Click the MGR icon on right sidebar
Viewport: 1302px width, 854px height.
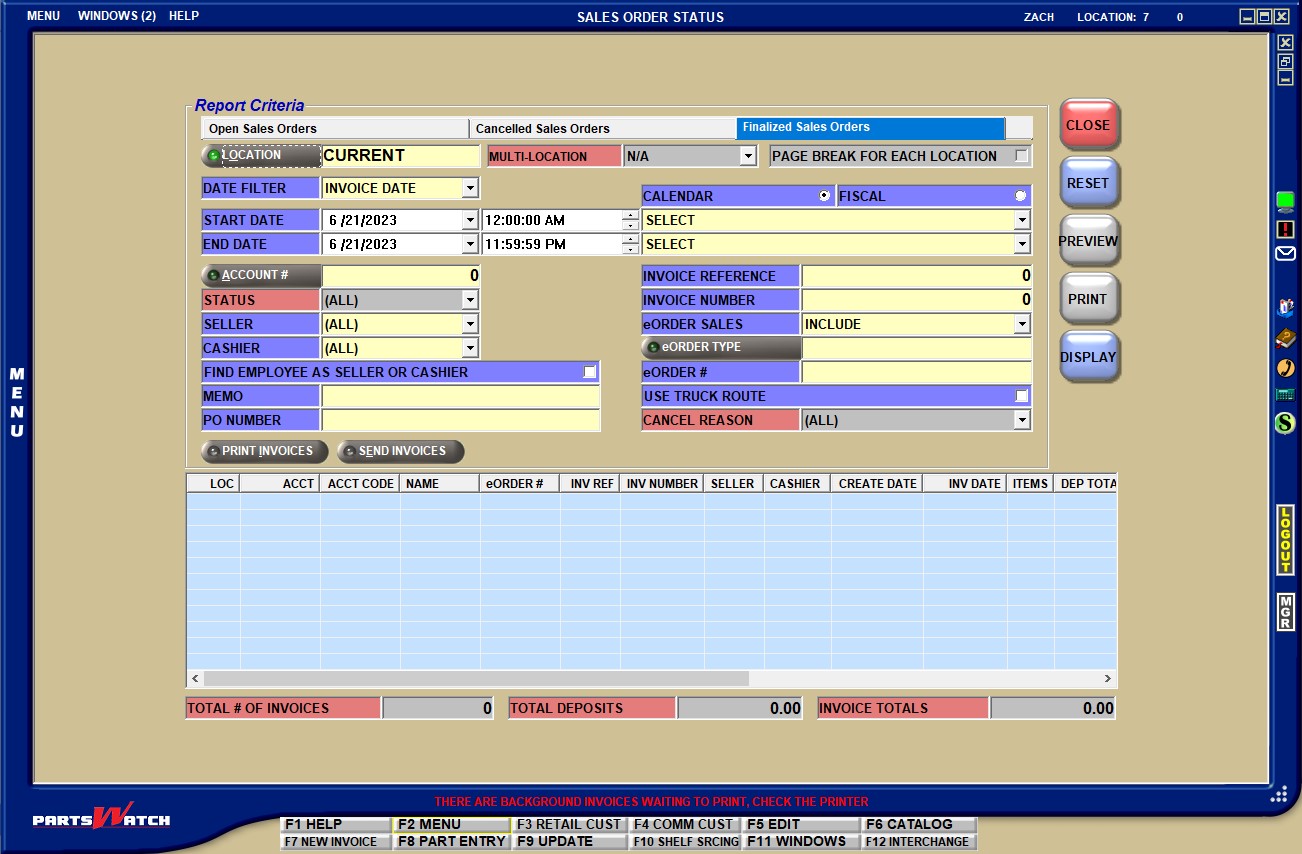[x=1285, y=611]
